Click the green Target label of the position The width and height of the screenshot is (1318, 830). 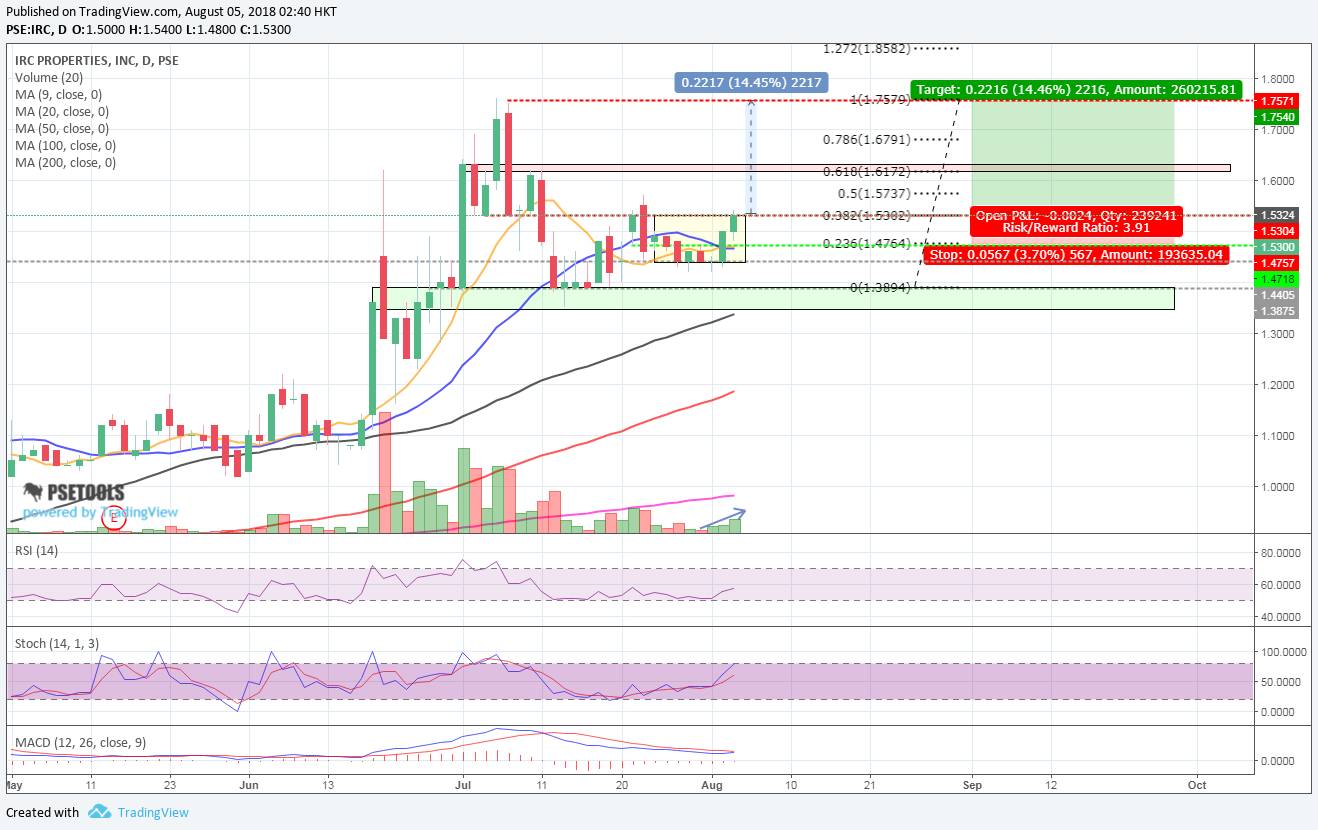point(1077,88)
